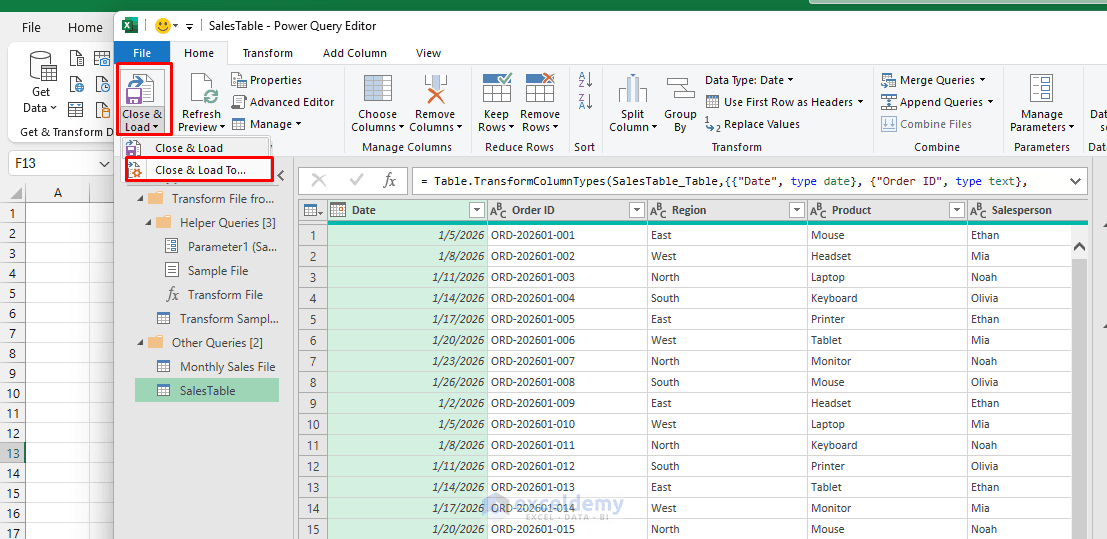Click Merge Queries in Combine group
The image size is (1107, 539).
pyautogui.click(x=933, y=80)
